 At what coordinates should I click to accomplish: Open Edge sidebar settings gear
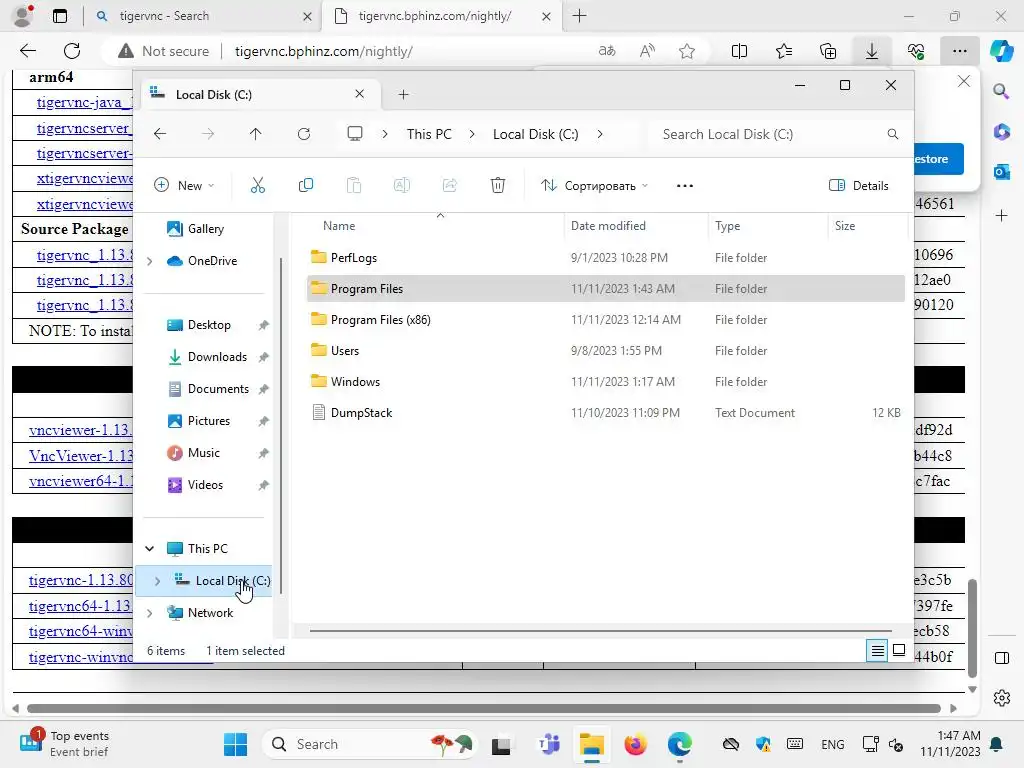coord(1001,697)
